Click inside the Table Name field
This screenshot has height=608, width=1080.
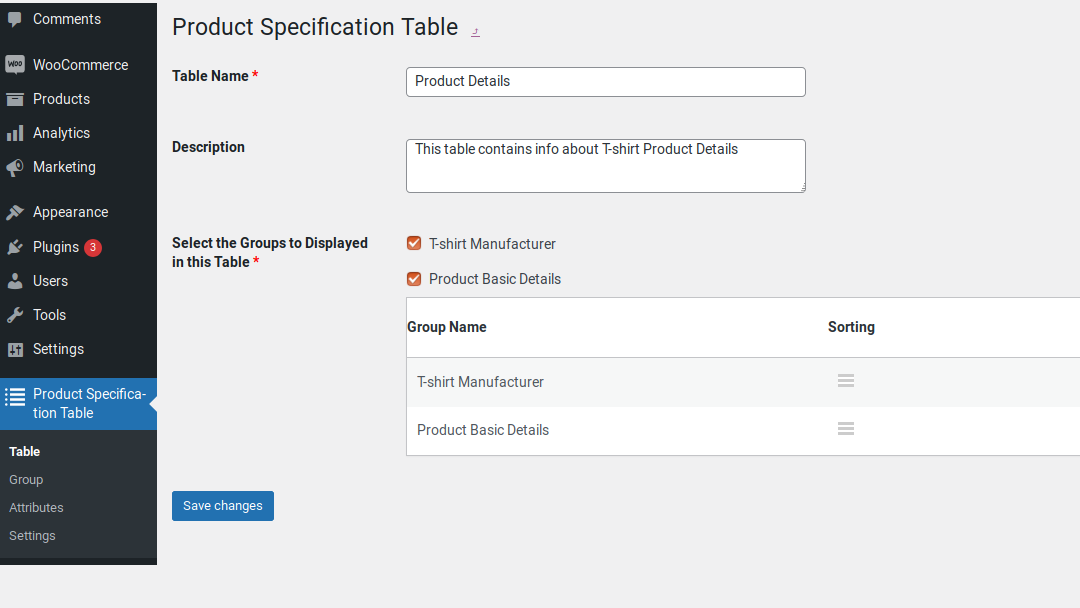point(604,81)
